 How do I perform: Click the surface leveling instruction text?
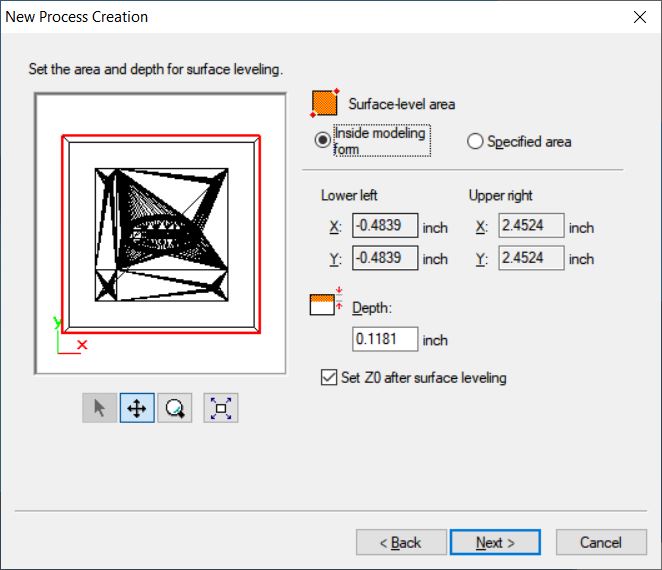coord(156,69)
